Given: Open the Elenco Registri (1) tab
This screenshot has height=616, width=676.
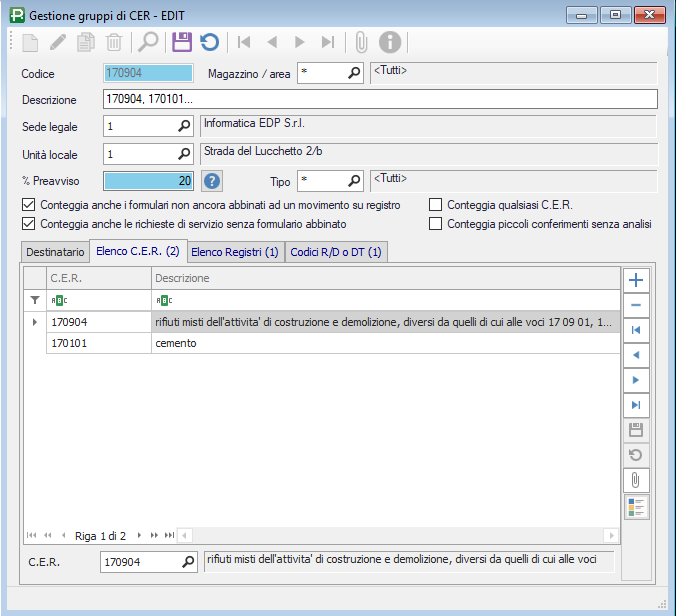Looking at the screenshot, I should point(235,252).
